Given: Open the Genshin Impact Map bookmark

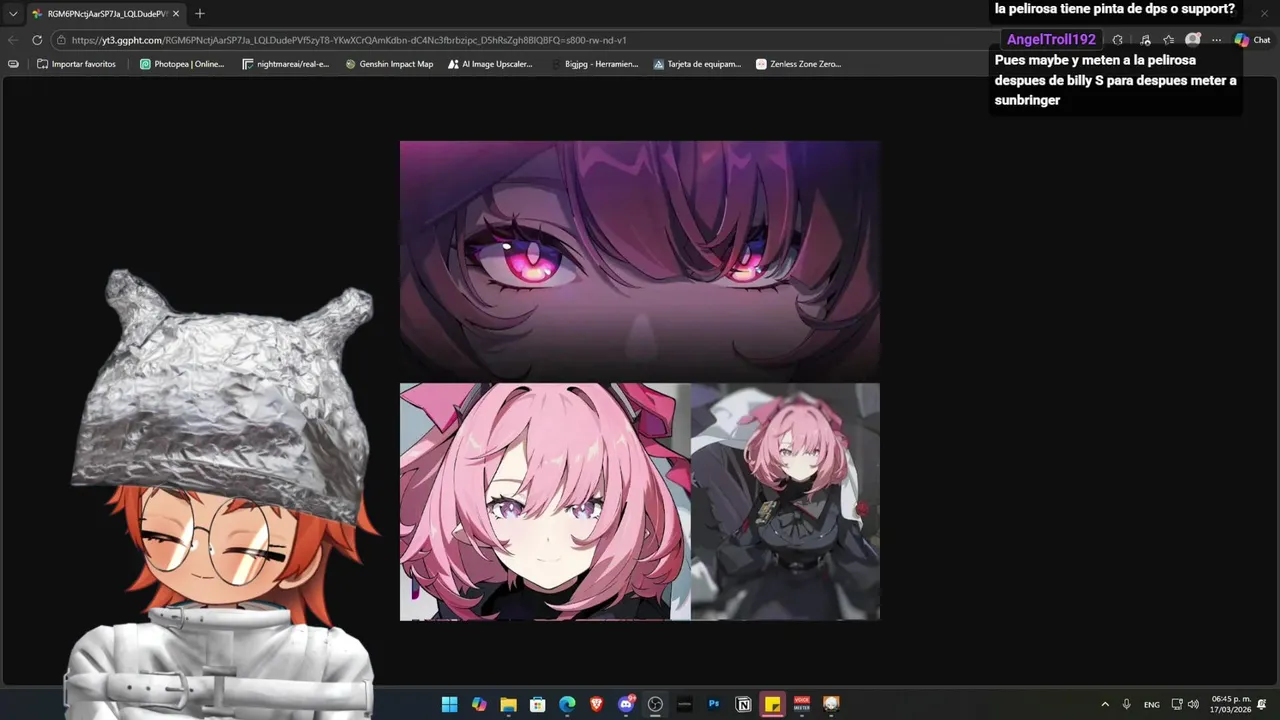Looking at the screenshot, I should click(390, 64).
